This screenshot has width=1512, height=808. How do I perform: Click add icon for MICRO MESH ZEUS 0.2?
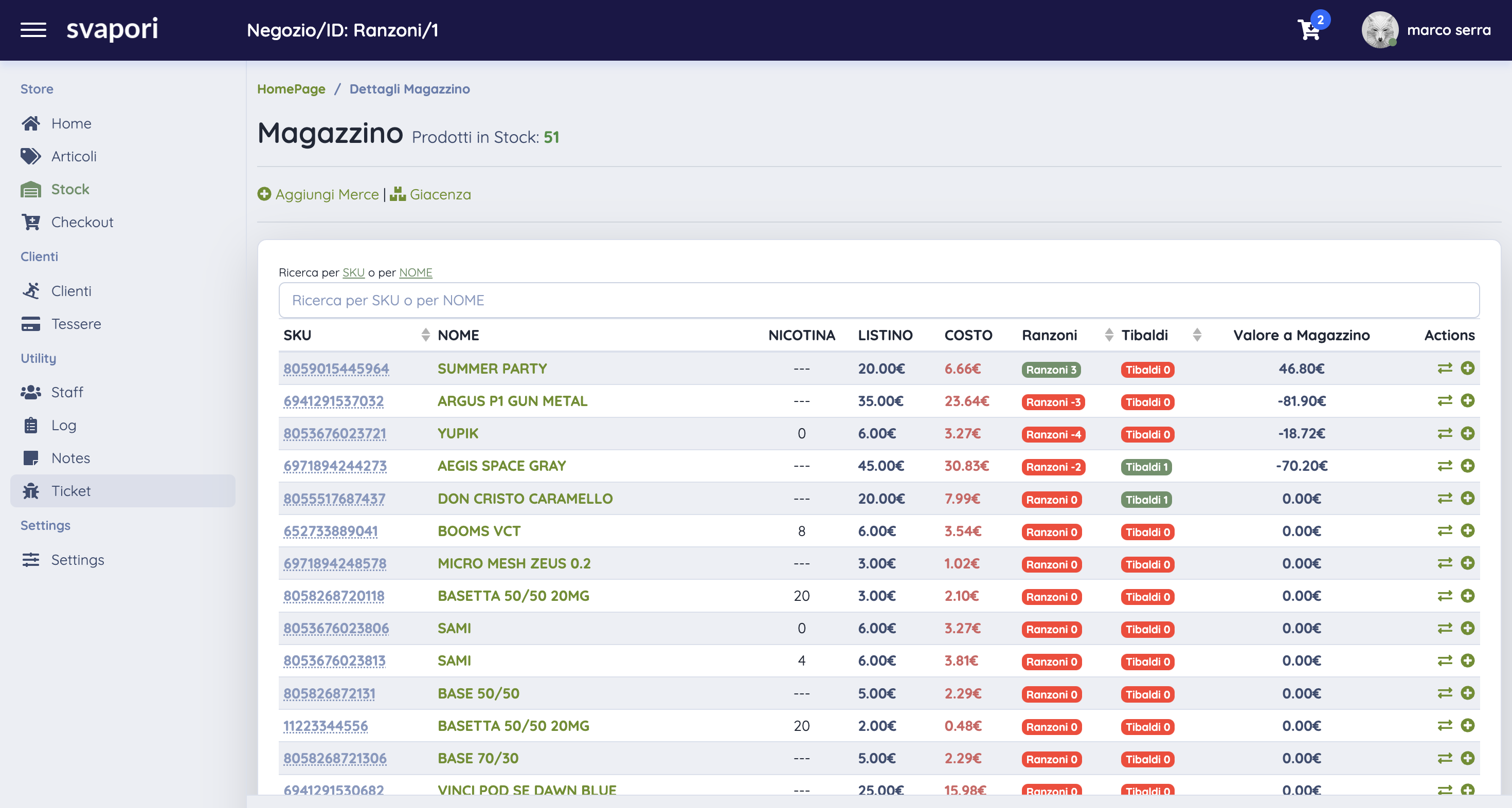click(1467, 563)
